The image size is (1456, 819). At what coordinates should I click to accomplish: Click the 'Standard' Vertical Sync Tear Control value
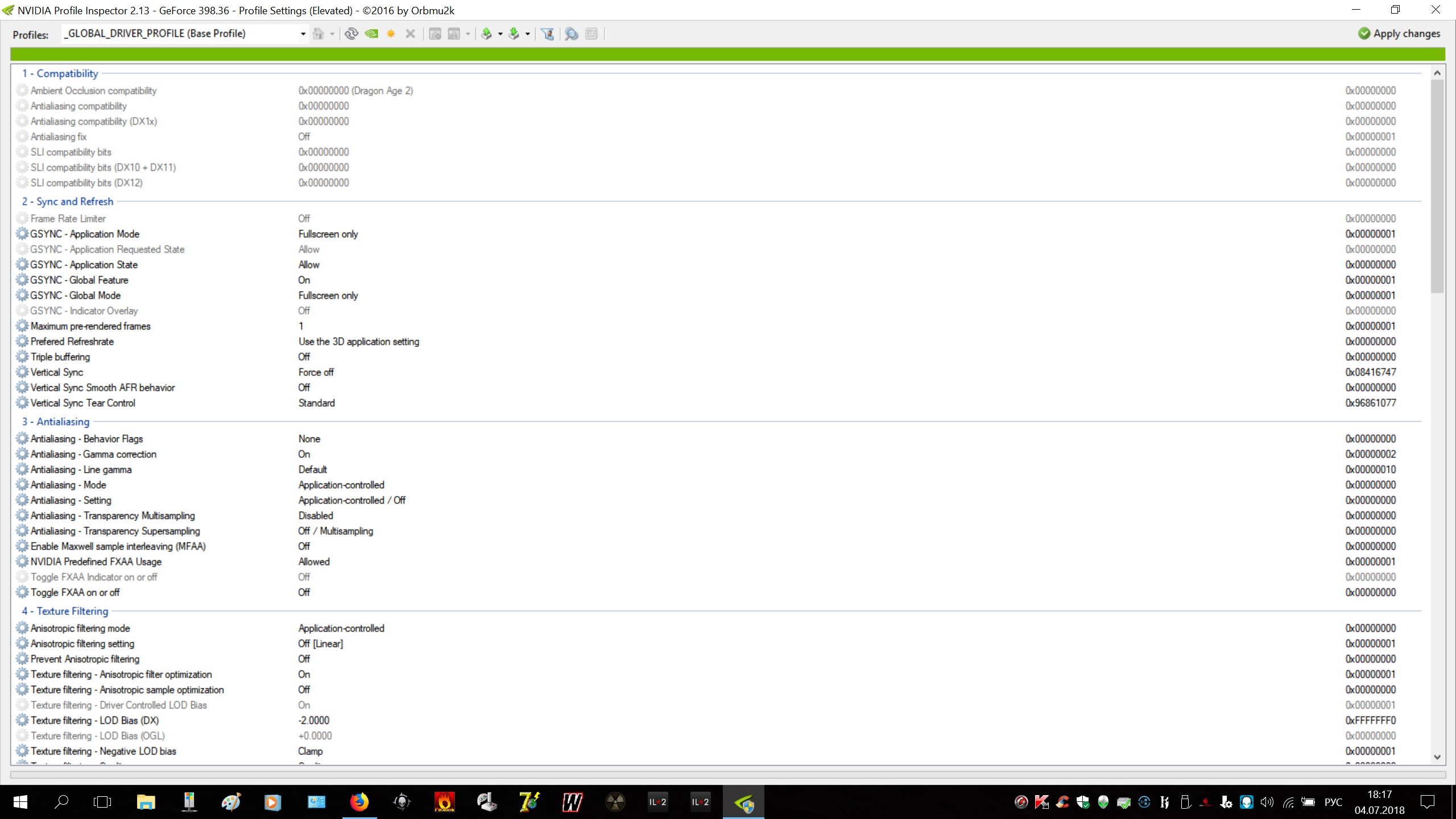[x=317, y=403]
